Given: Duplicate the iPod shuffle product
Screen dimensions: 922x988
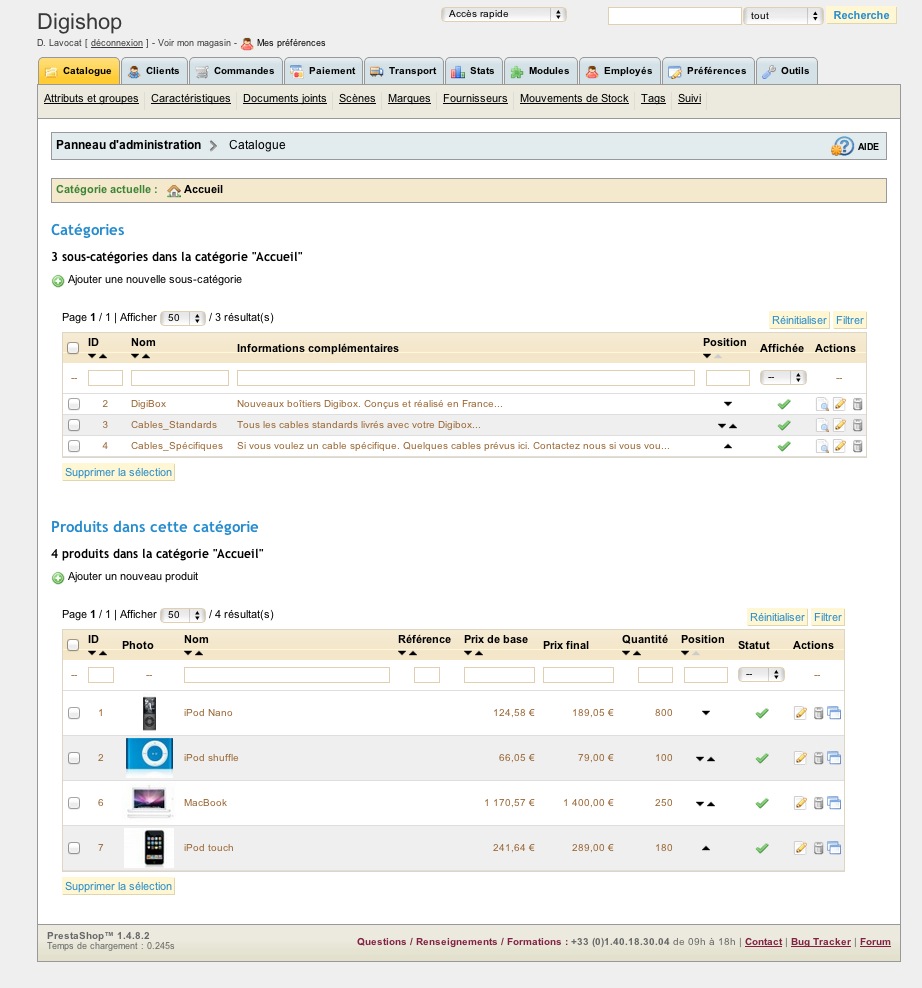Looking at the screenshot, I should [x=834, y=758].
